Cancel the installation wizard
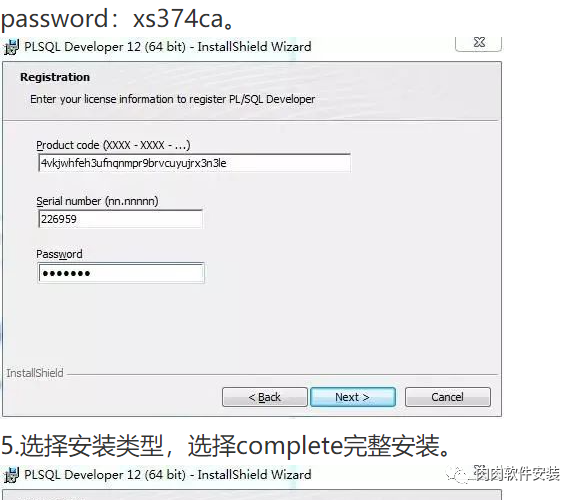Viewport: 578px width, 500px height. 448,397
